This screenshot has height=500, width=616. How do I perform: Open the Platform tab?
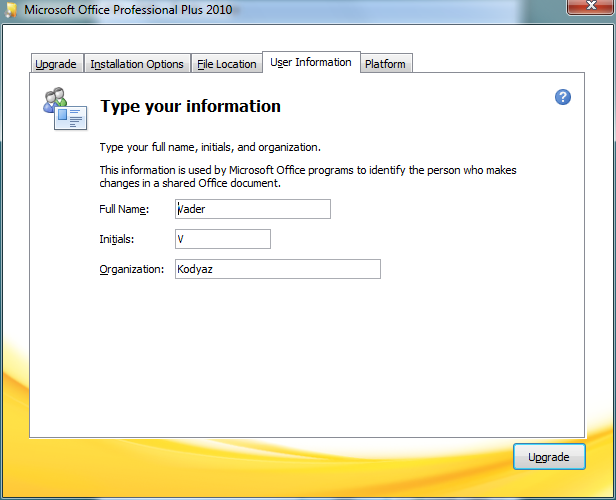click(385, 64)
